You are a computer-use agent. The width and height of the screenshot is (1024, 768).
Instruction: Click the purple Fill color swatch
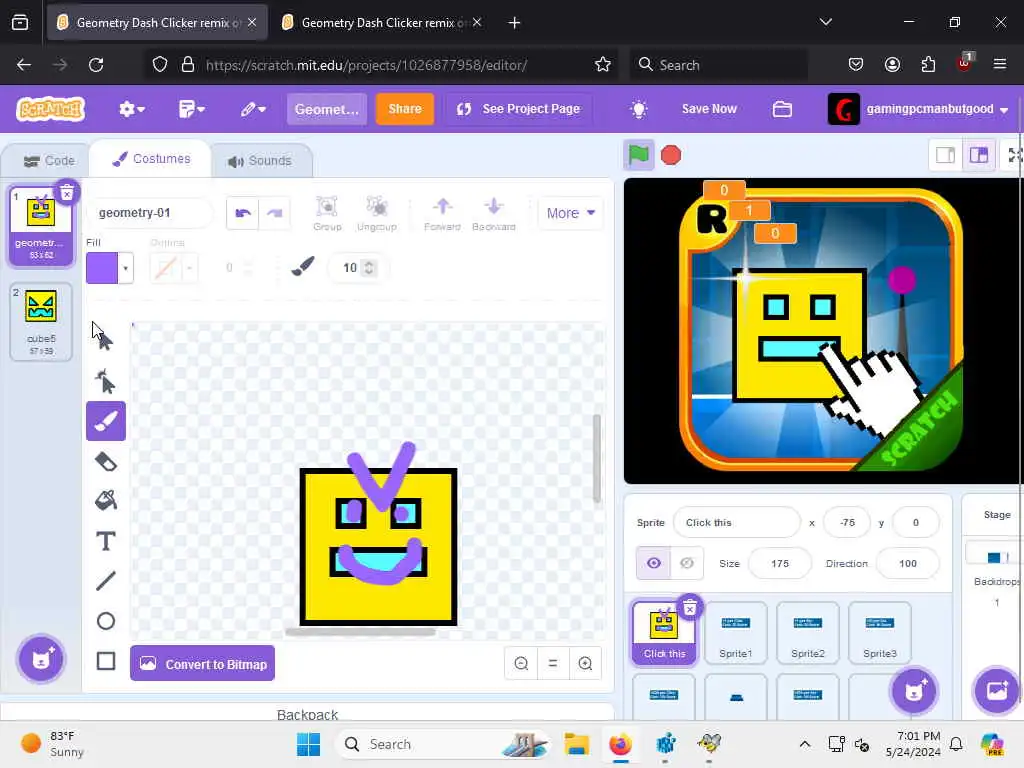pyautogui.click(x=102, y=268)
